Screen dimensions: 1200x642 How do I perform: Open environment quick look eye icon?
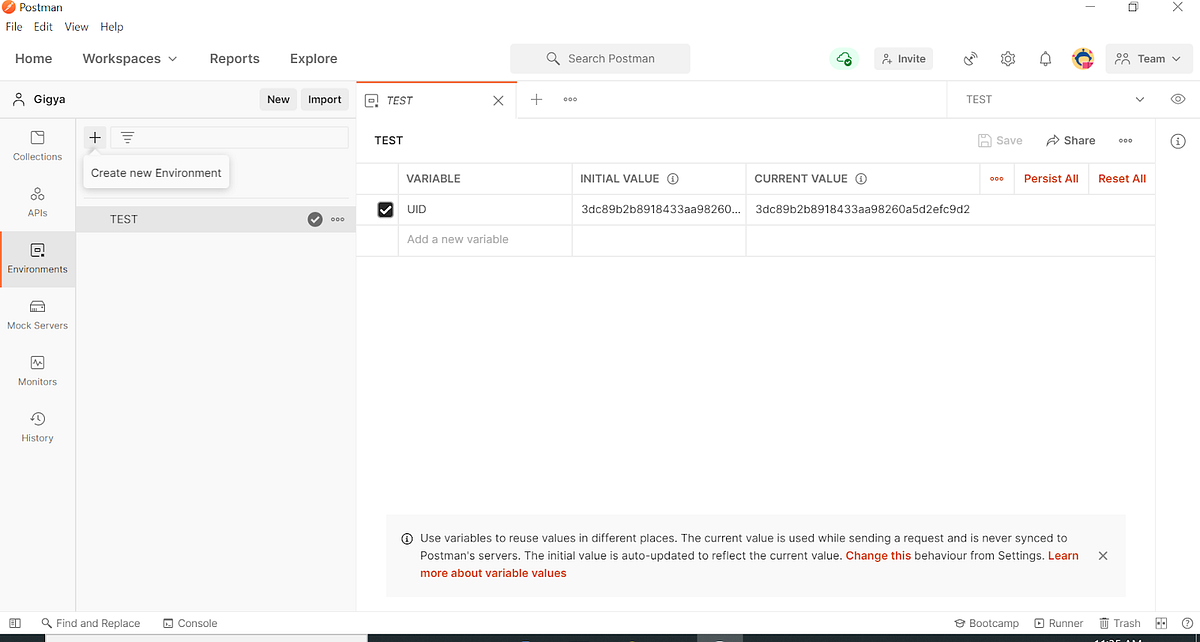1178,99
